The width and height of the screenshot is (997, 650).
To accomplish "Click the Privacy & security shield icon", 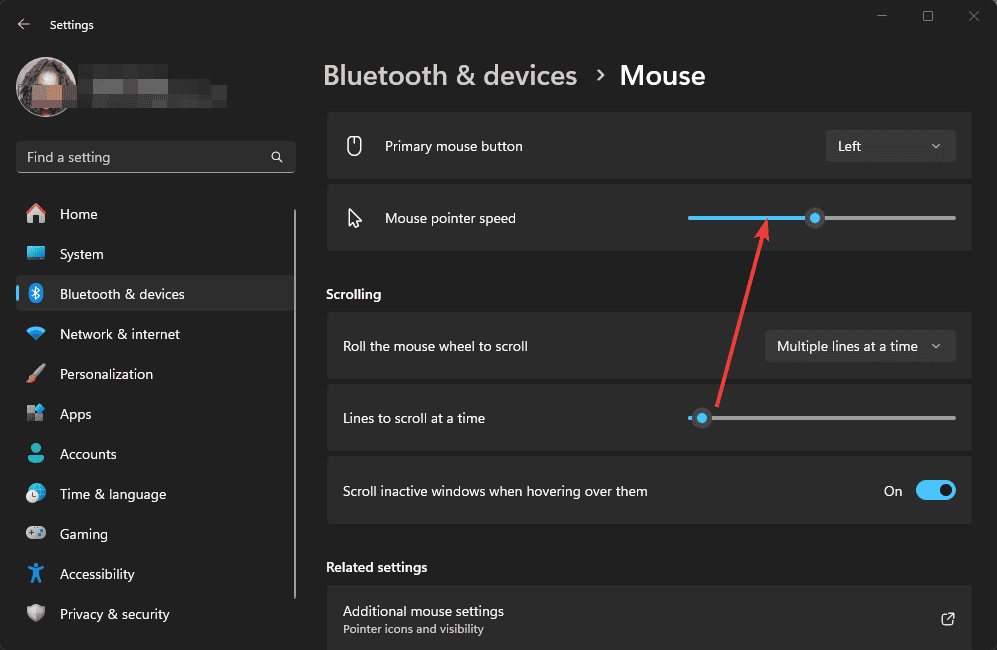I will click(x=36, y=614).
